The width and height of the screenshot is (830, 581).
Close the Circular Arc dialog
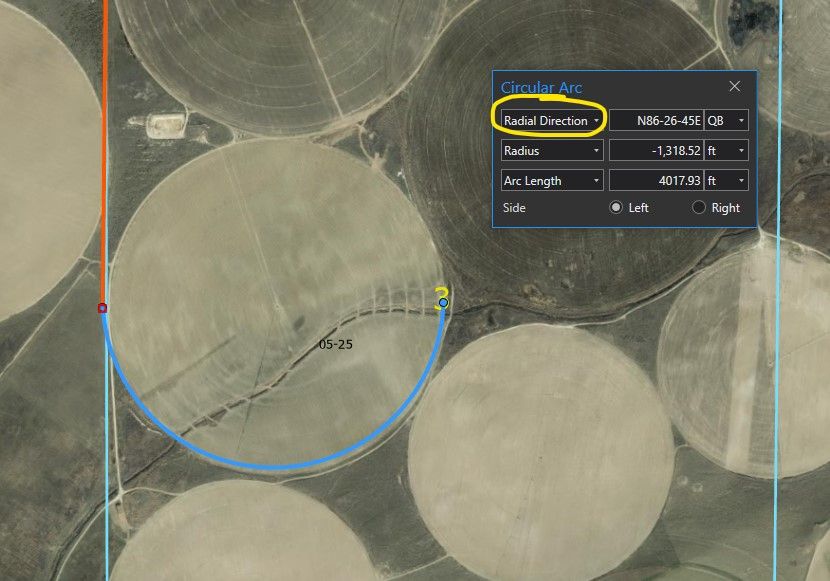[734, 86]
